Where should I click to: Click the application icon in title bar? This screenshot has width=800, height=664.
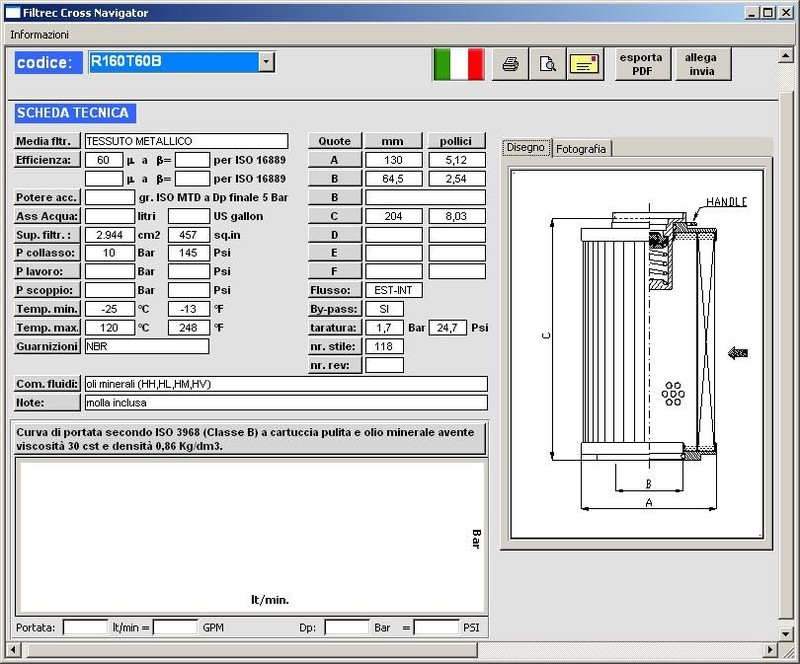point(11,12)
